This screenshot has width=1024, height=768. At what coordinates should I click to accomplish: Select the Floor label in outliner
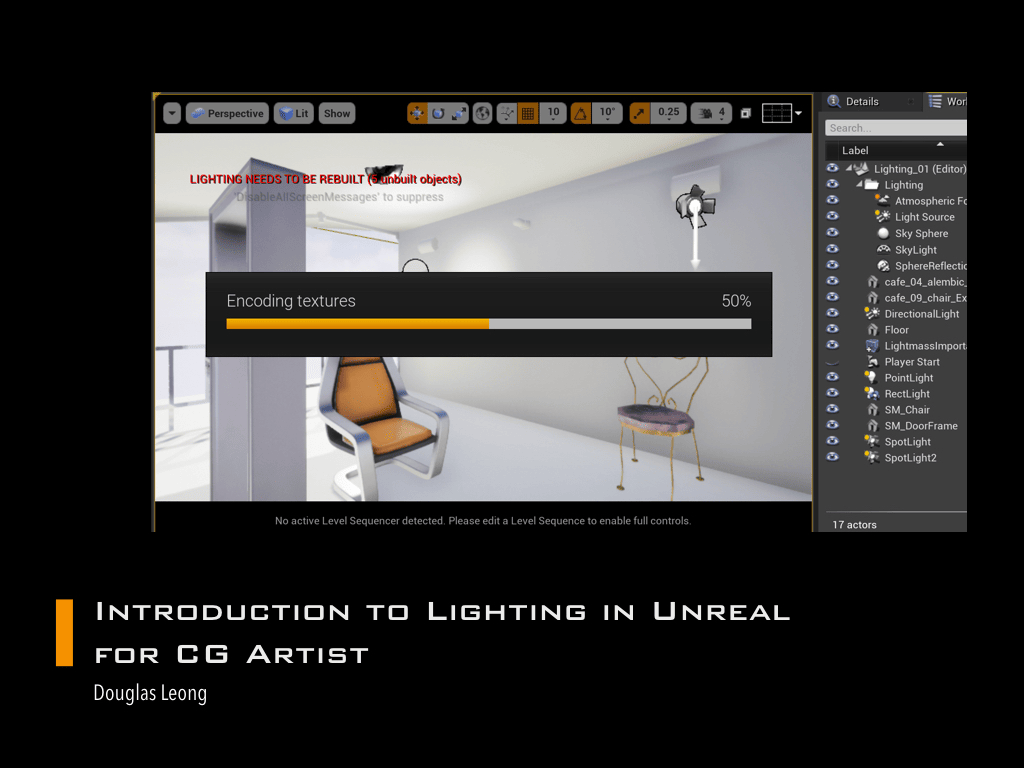[896, 330]
